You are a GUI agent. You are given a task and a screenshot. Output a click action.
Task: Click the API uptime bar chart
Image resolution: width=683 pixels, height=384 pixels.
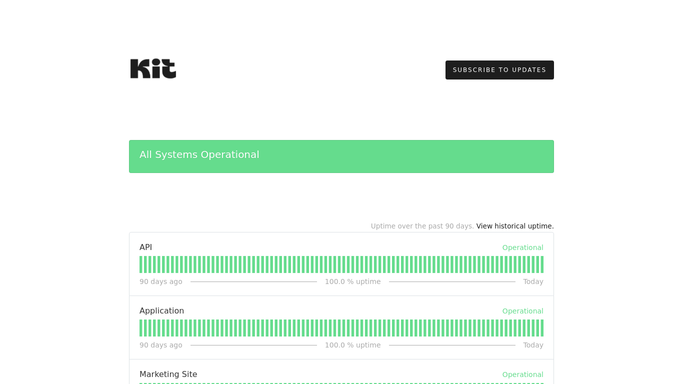pos(342,265)
